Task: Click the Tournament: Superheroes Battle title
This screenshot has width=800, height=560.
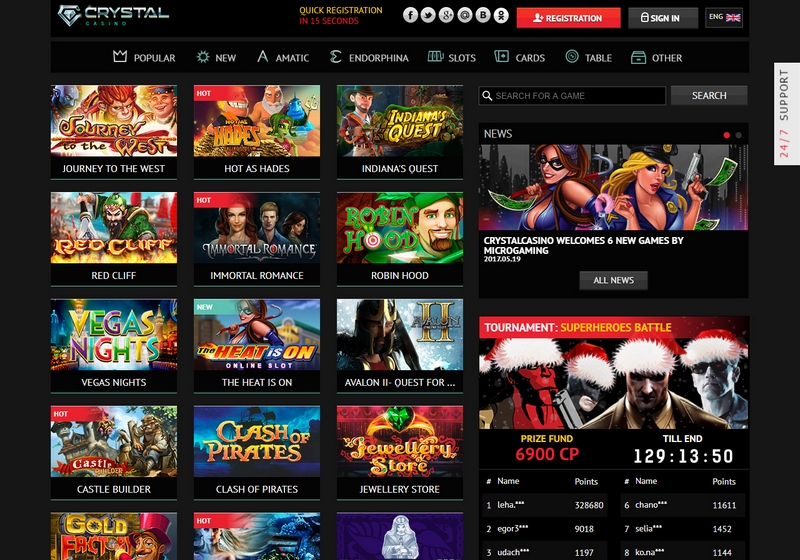Action: click(578, 327)
